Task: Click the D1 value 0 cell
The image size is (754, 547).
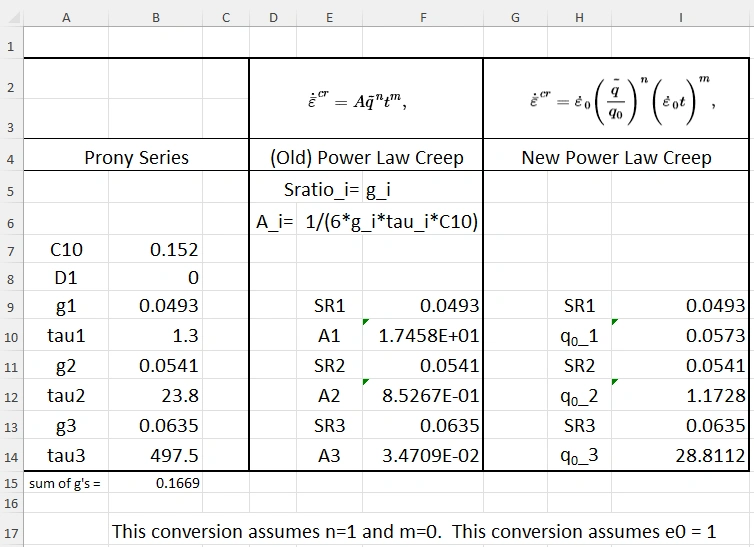Action: 156,277
